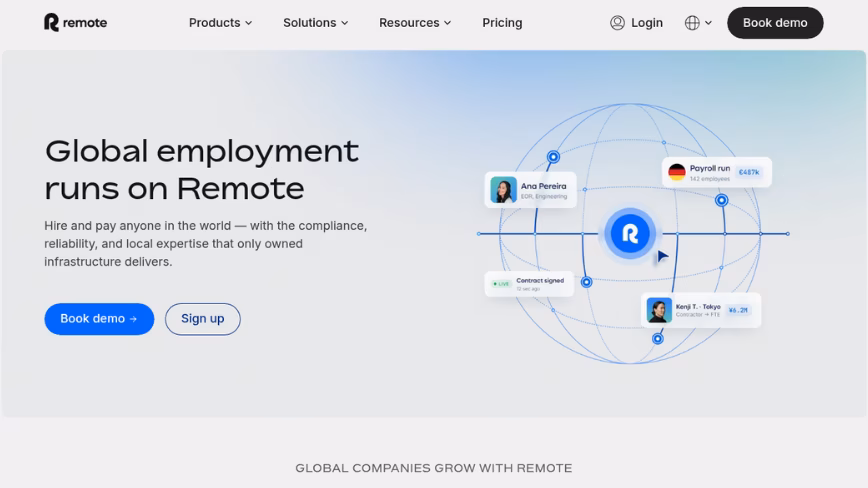This screenshot has width=868, height=488.
Task: Click the green LIVE badge
Action: [502, 284]
